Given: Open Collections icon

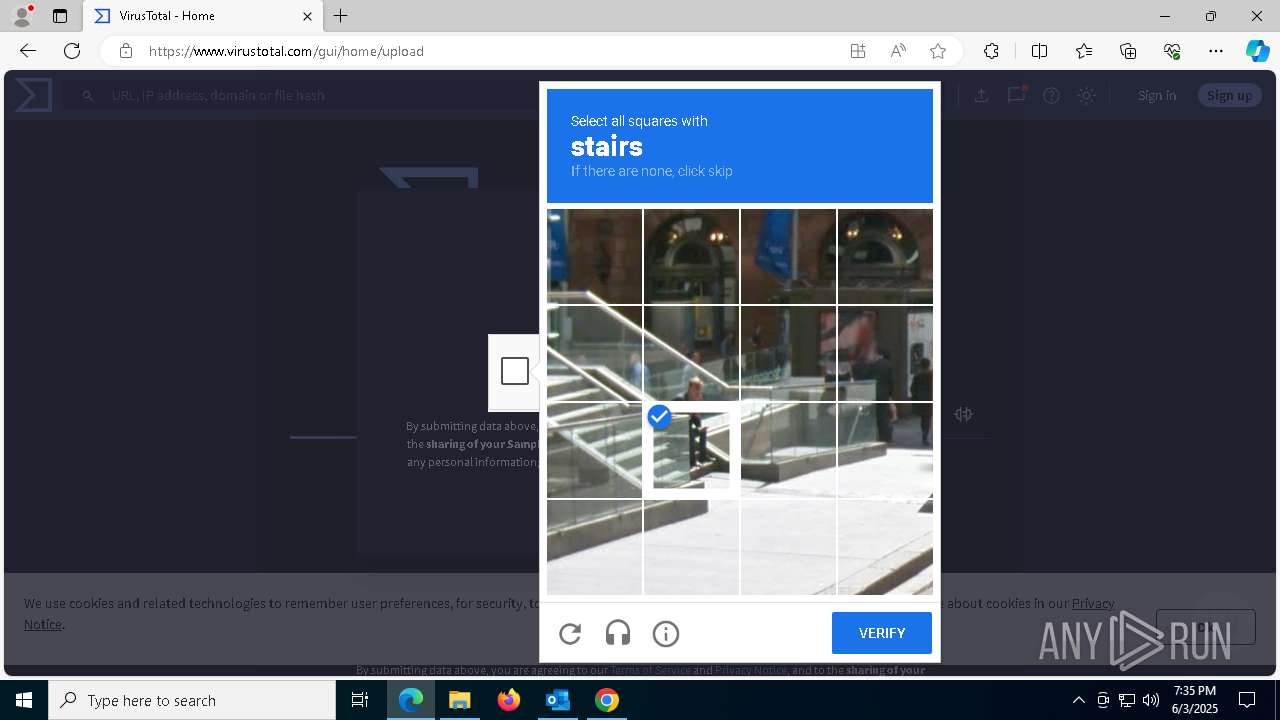Looking at the screenshot, I should 1128,51.
